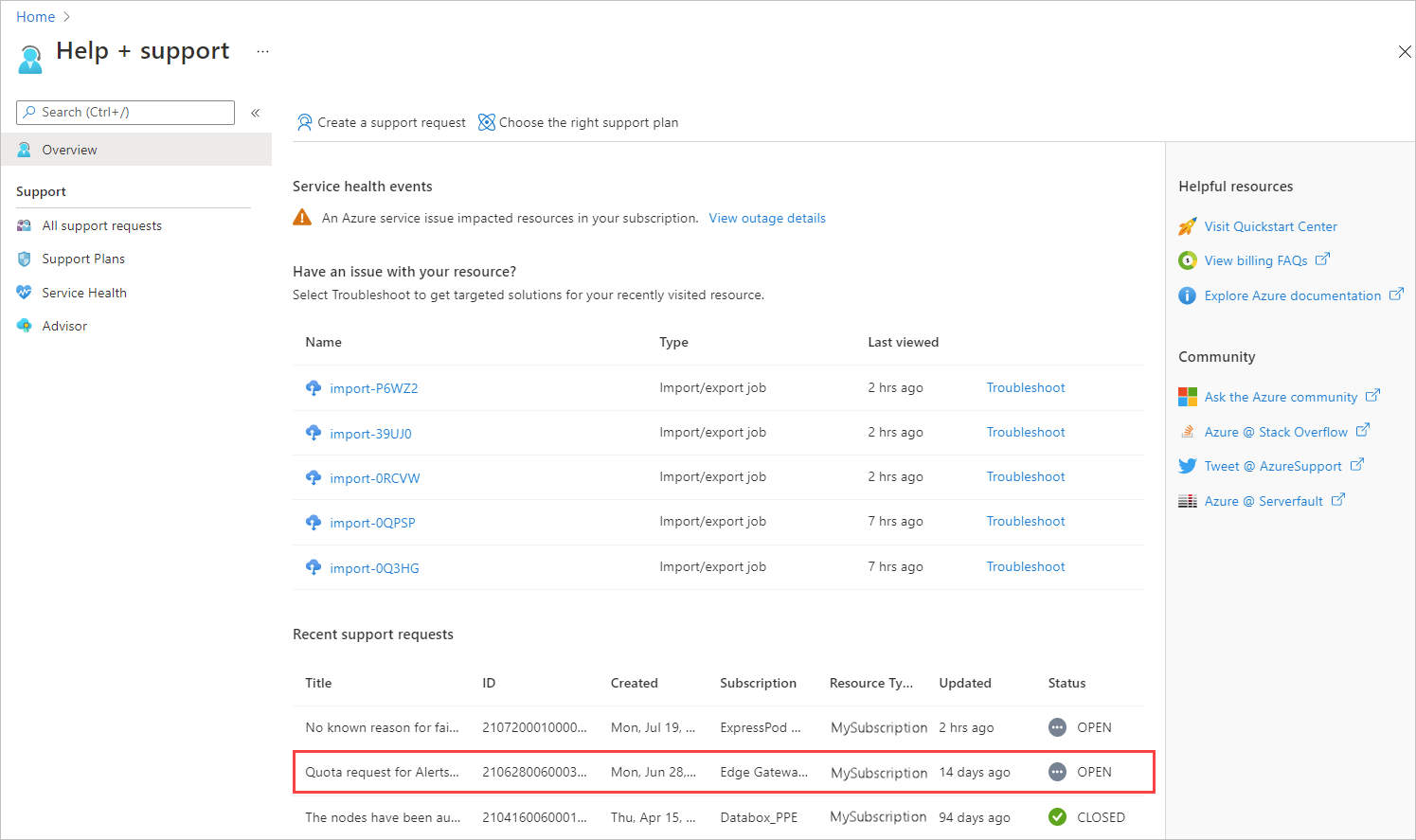Click the magnifier icon in the search box
Image resolution: width=1416 pixels, height=840 pixels.
(x=29, y=112)
